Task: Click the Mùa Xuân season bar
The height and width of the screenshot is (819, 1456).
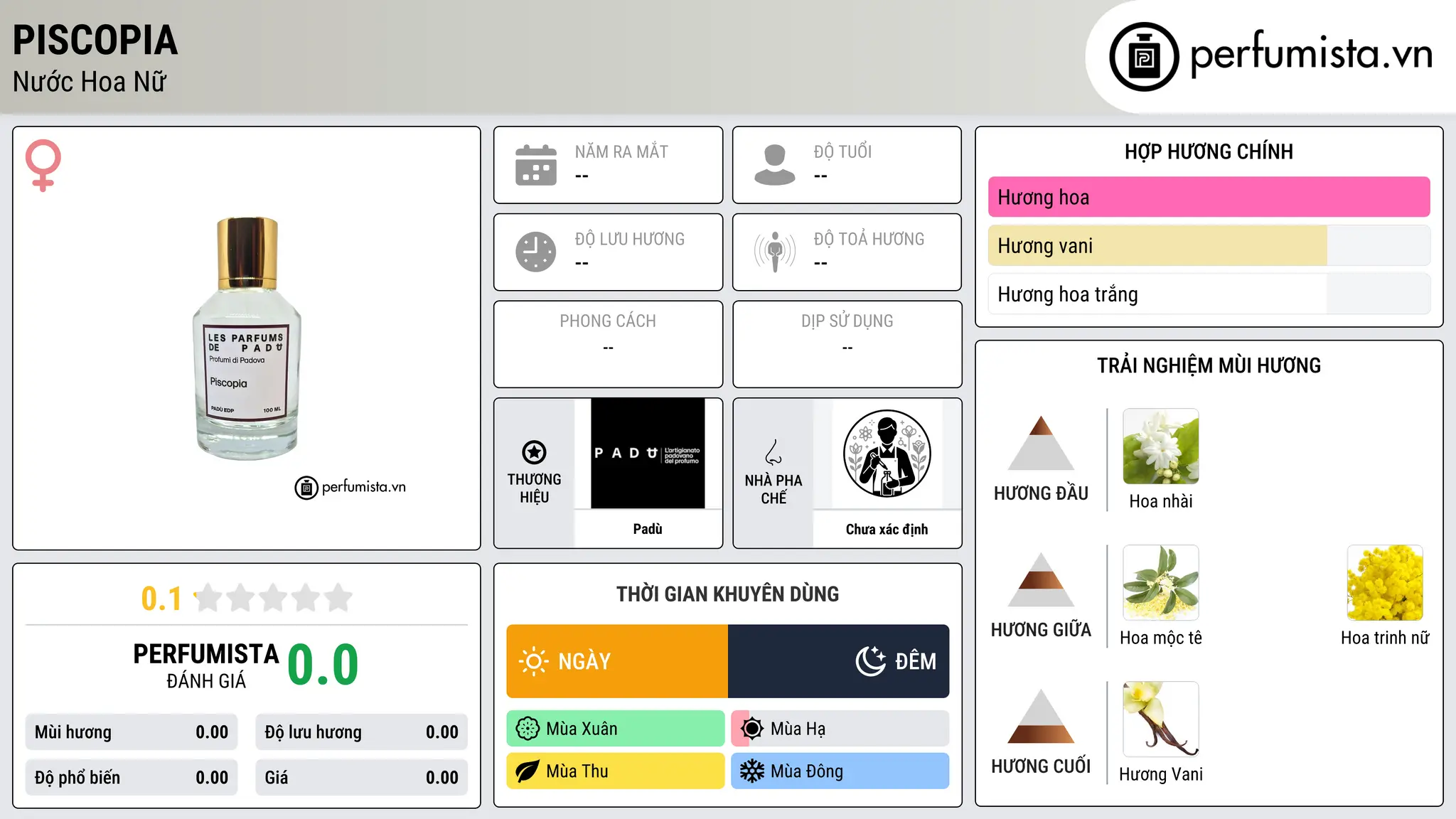Action: click(616, 729)
